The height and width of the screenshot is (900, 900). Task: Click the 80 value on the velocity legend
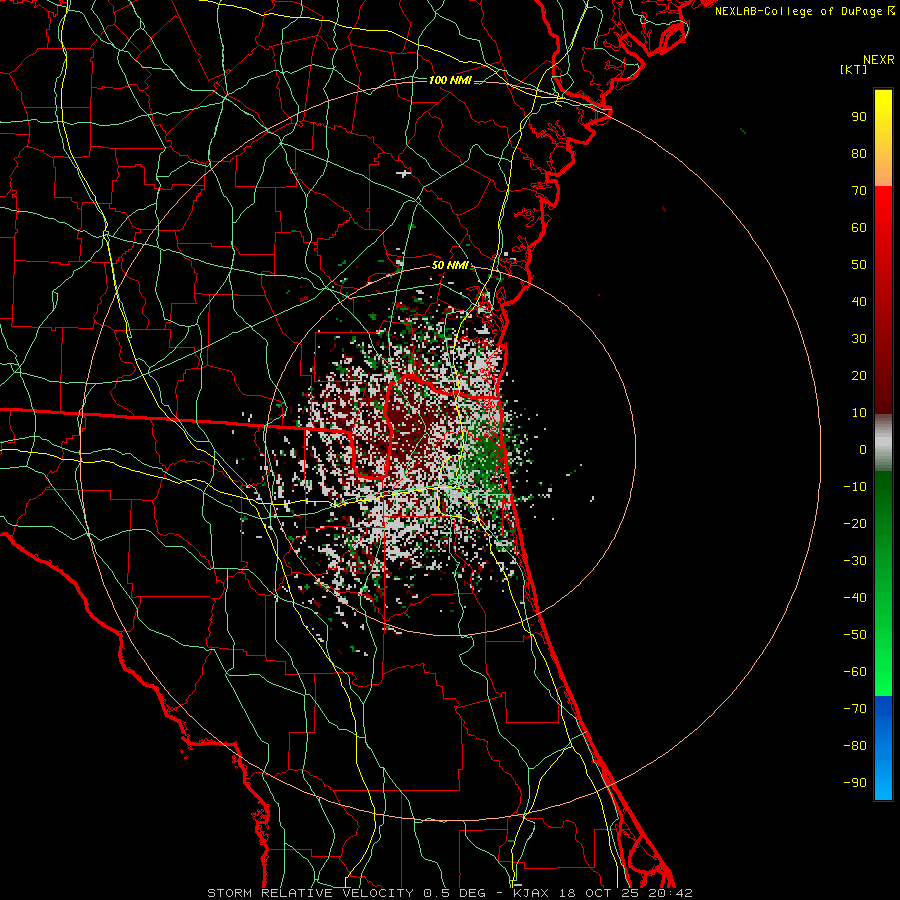point(859,154)
